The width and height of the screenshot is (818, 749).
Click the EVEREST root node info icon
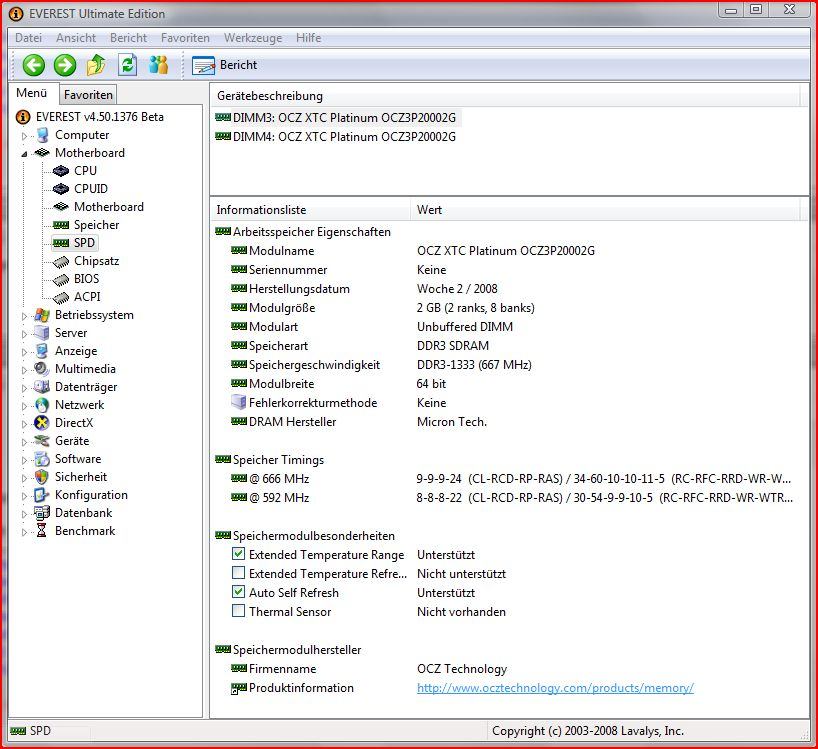(x=23, y=117)
